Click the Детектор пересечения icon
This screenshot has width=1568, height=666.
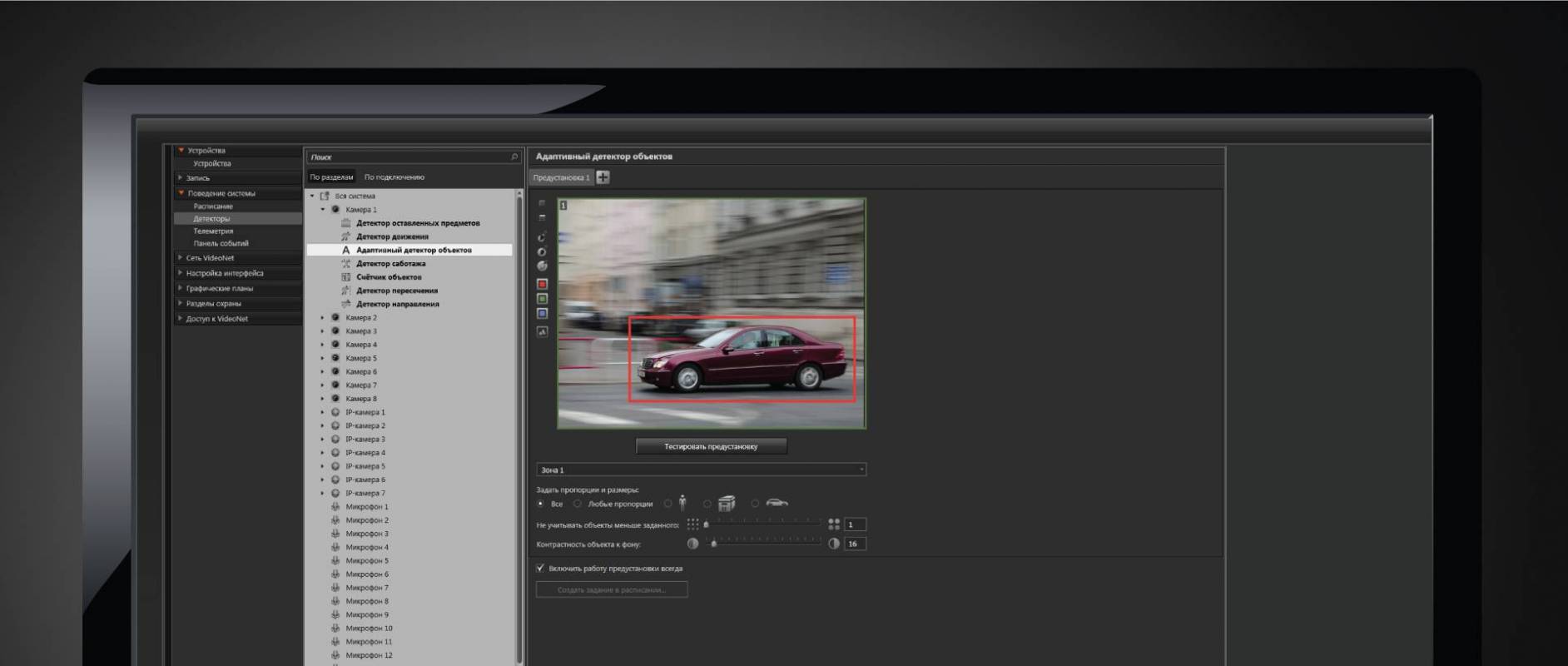pyautogui.click(x=345, y=291)
